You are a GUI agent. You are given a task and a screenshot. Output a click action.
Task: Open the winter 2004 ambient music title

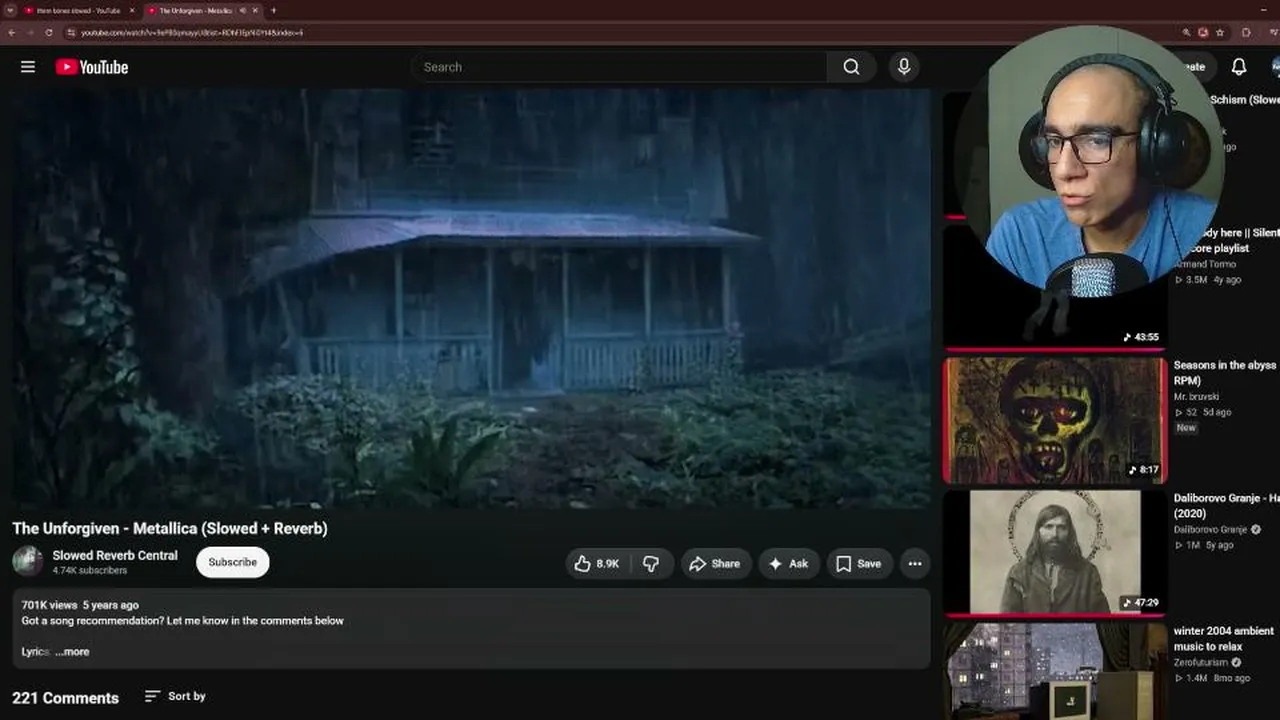[x=1224, y=639]
